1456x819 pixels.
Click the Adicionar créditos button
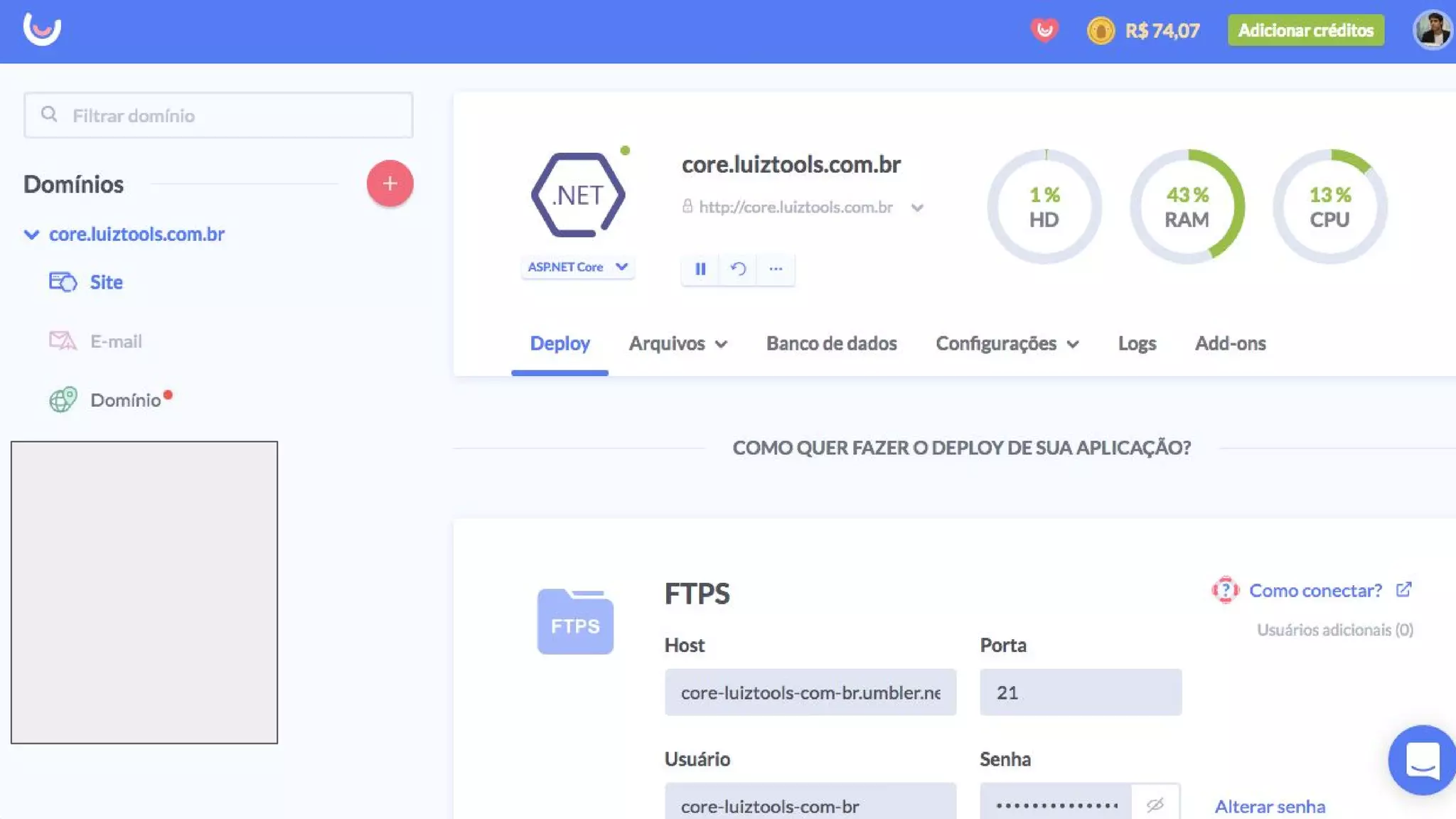pos(1305,31)
